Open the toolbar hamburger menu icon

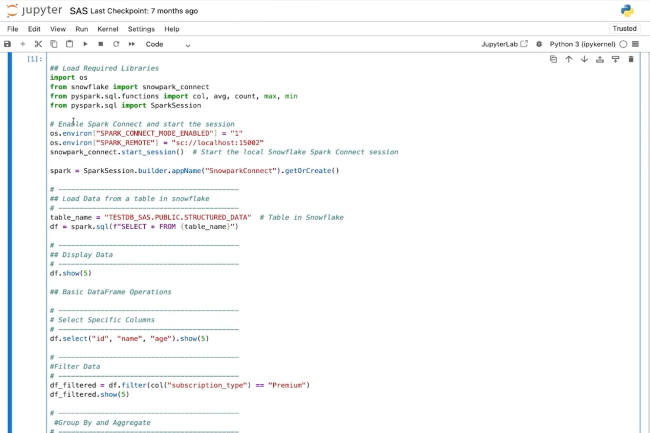[x=635, y=44]
